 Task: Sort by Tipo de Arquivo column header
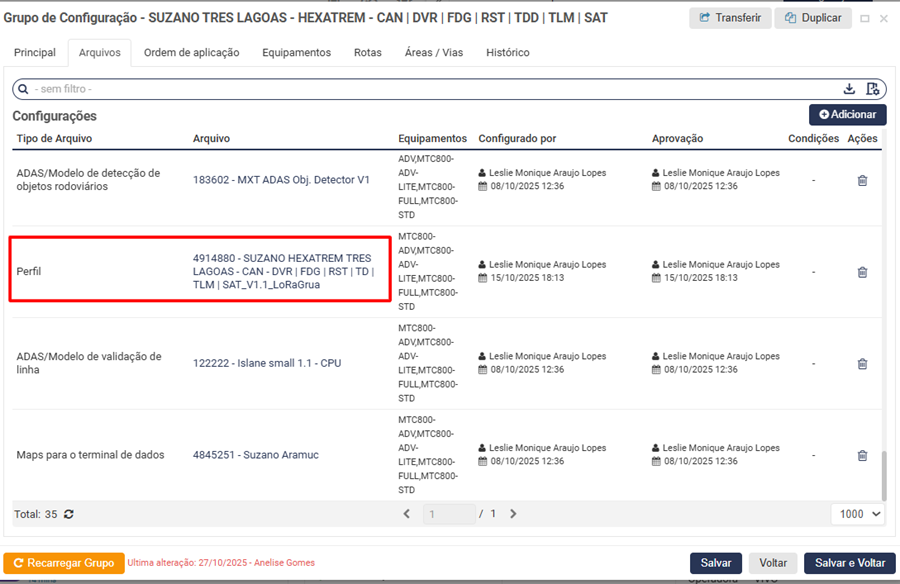pos(55,139)
